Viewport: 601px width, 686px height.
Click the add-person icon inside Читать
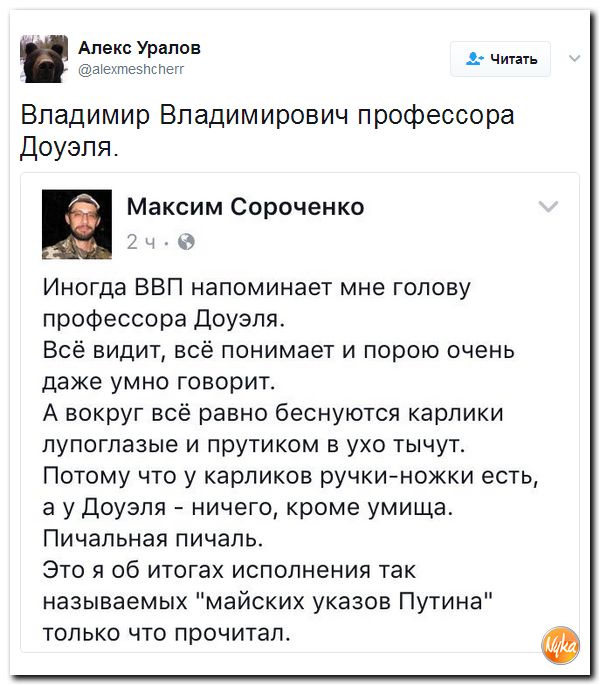[x=474, y=59]
